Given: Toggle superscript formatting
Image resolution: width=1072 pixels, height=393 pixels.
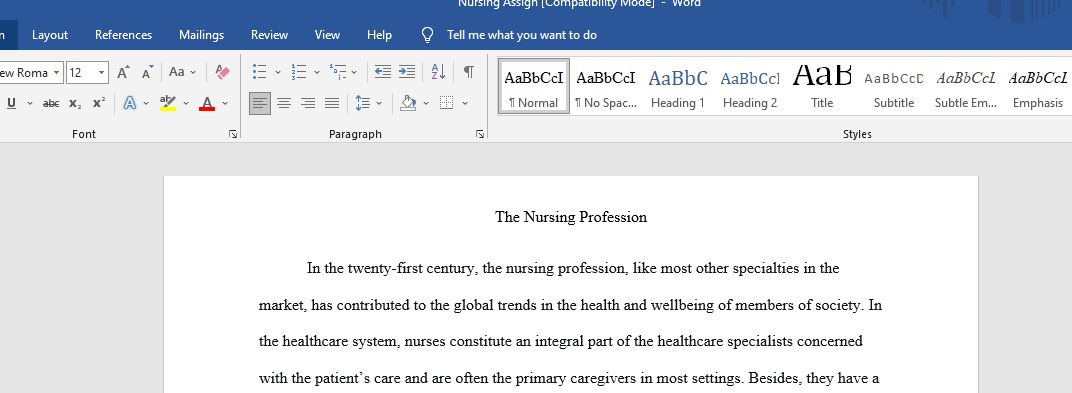Looking at the screenshot, I should tap(99, 103).
